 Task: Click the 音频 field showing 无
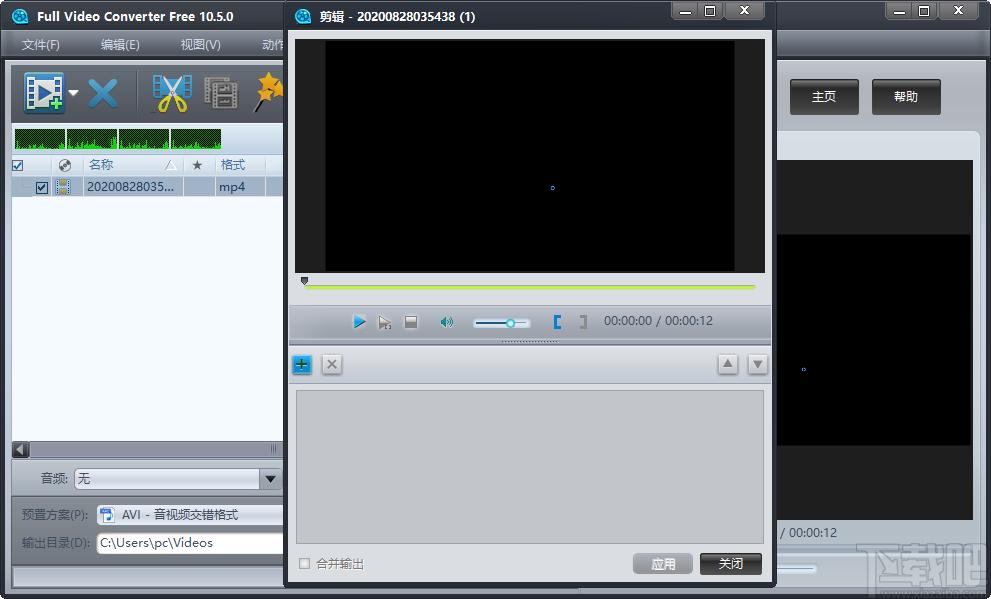(167, 479)
